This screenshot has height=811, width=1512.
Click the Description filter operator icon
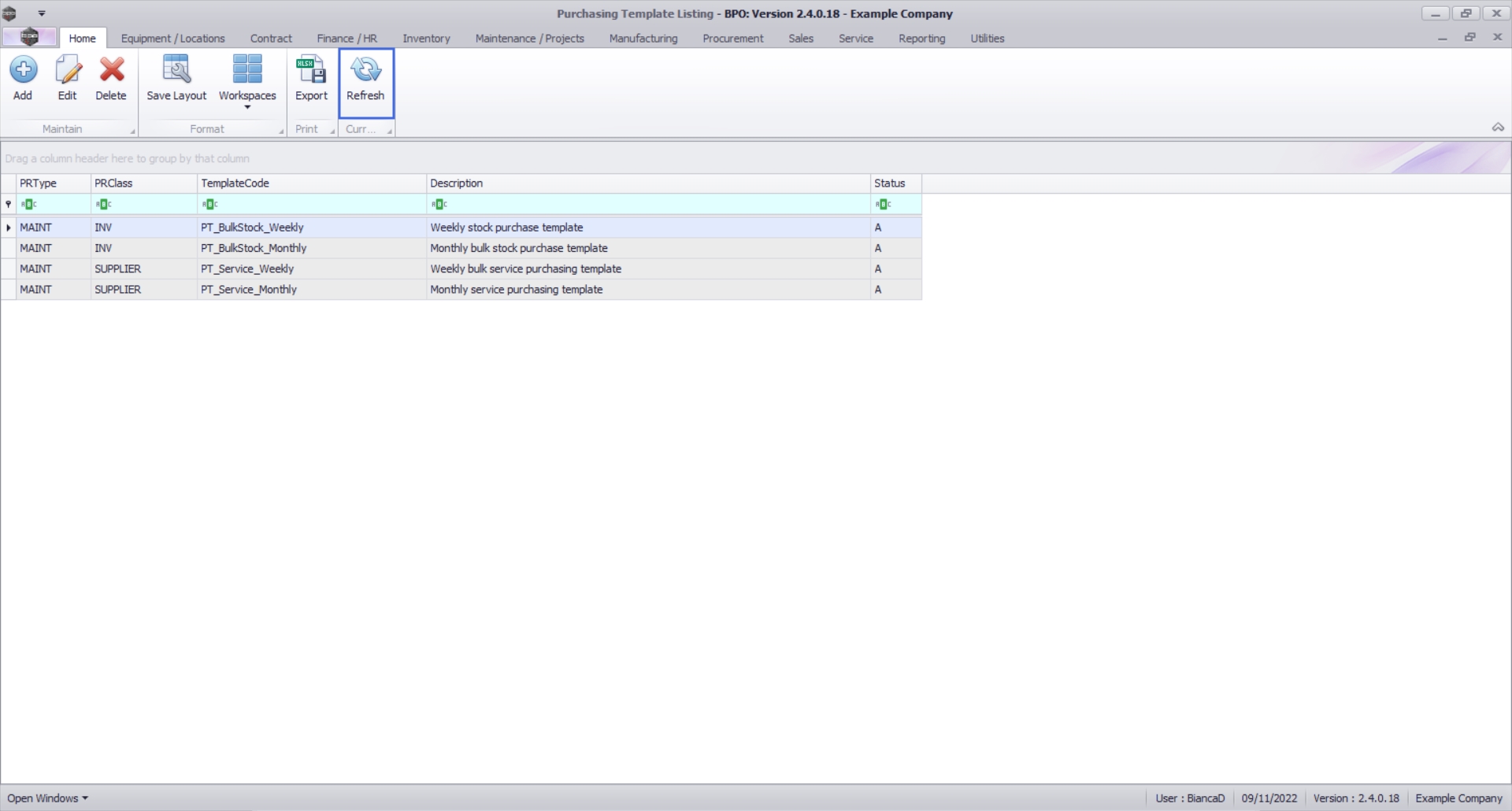[x=439, y=205]
